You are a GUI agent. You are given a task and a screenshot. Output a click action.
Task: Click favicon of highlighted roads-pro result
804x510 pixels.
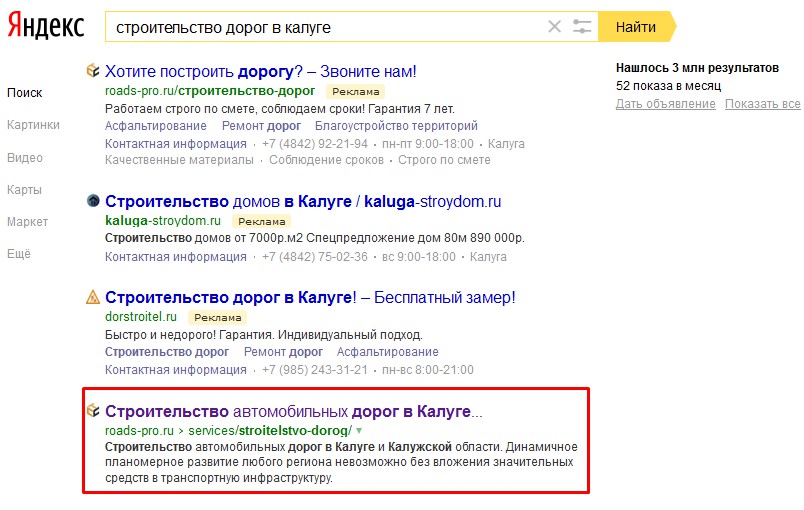93,411
